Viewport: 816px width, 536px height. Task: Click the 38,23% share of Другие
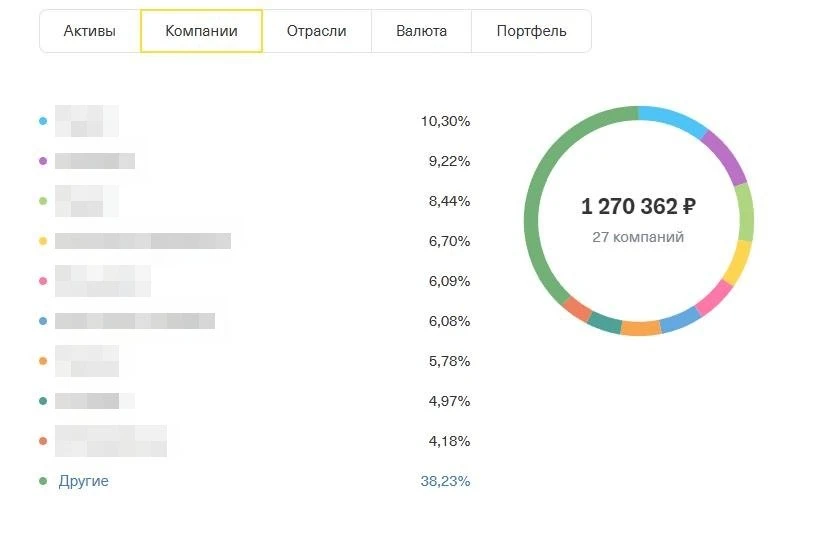point(445,481)
